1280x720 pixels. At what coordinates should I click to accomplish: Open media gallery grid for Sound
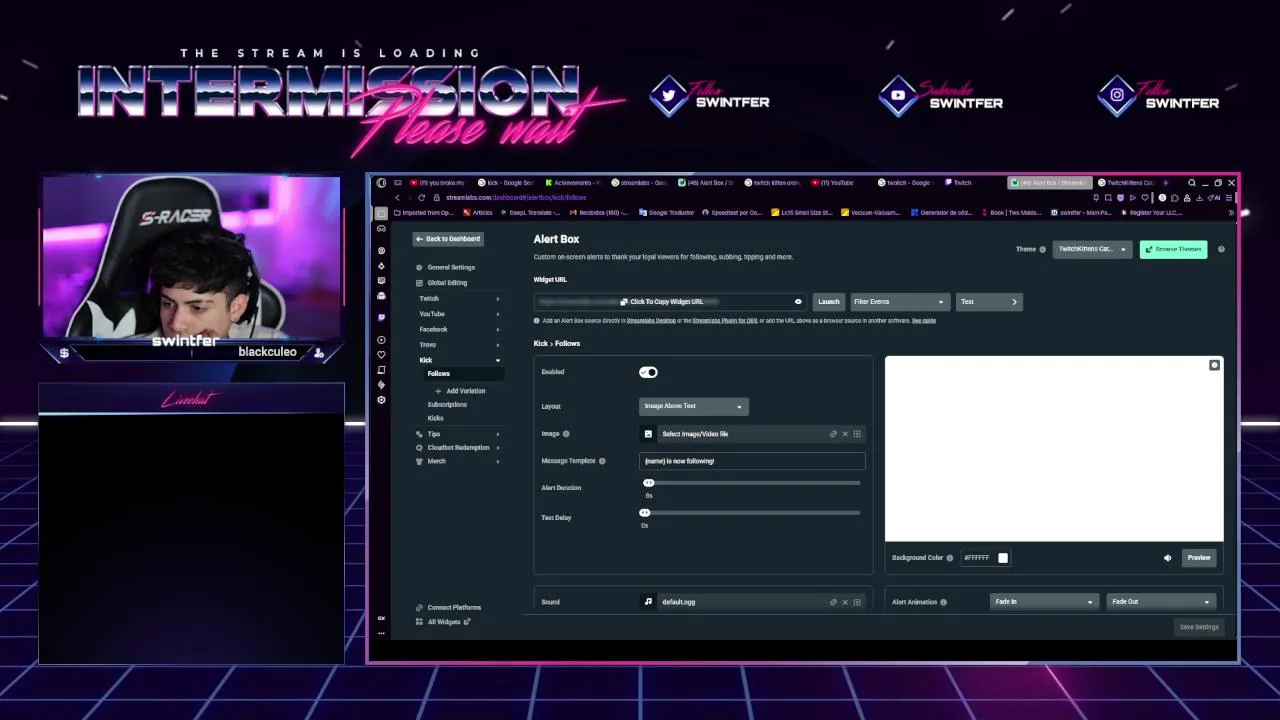point(857,602)
